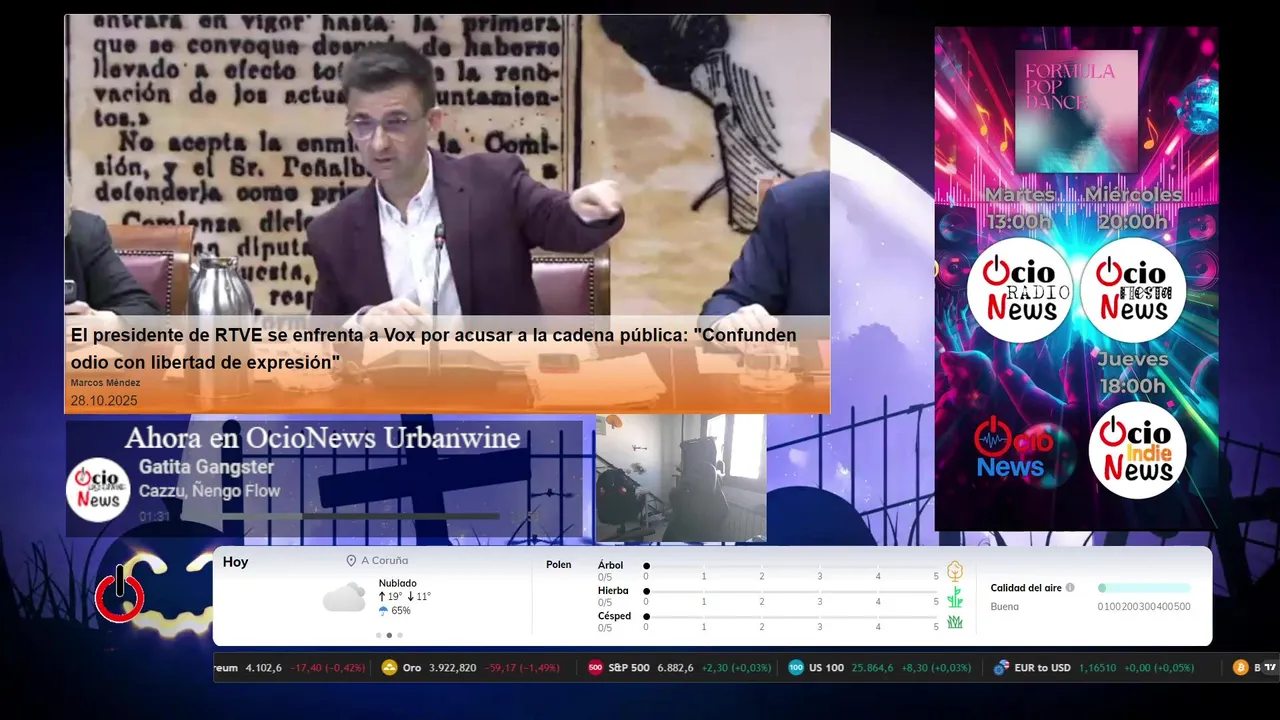Image resolution: width=1280 pixels, height=720 pixels.
Task: Click the Nublado weather condition text
Action: tap(398, 583)
